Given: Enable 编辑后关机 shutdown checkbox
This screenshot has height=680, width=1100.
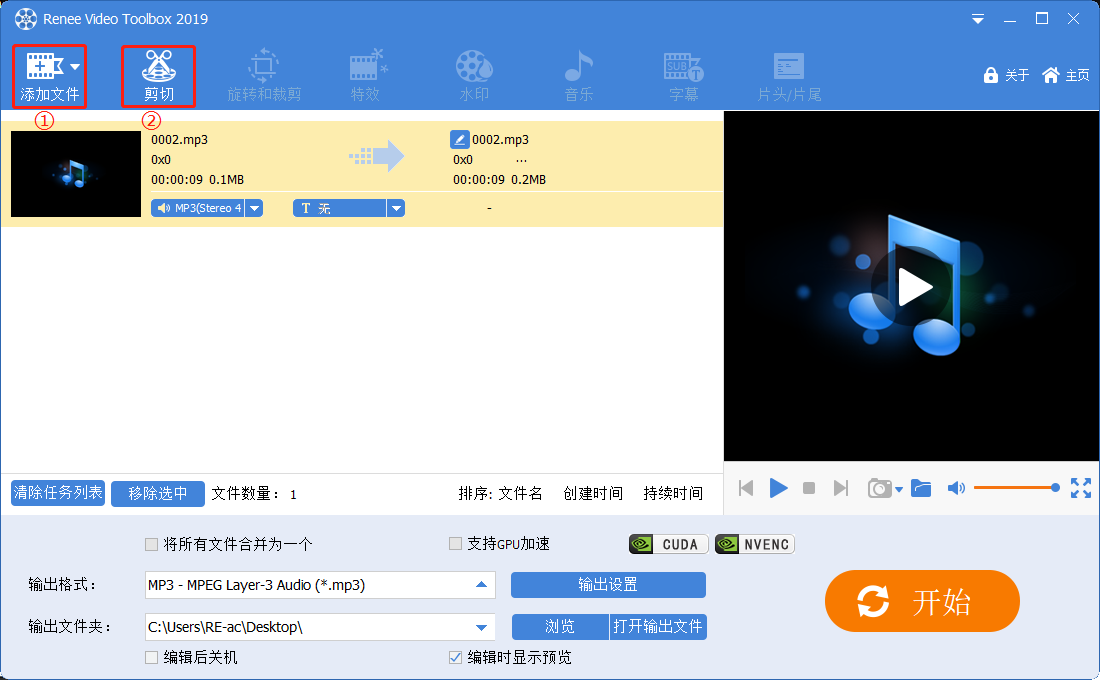Looking at the screenshot, I should pos(151,658).
